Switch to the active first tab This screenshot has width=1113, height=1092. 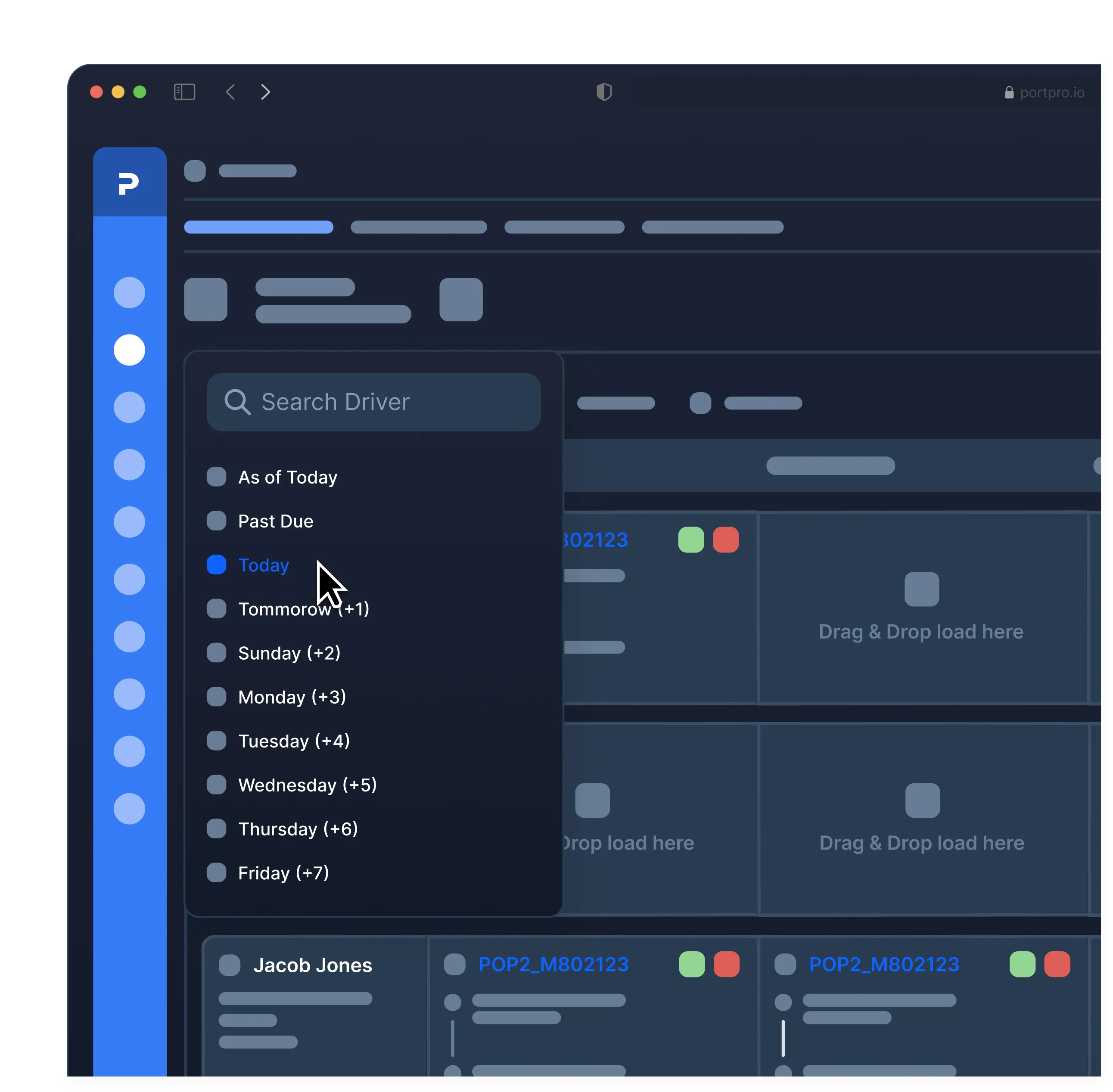(x=258, y=227)
